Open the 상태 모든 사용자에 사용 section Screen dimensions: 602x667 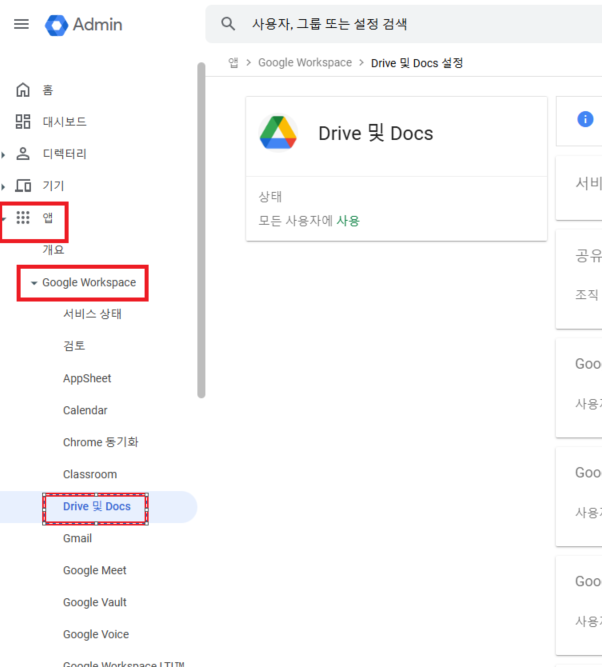pos(397,209)
